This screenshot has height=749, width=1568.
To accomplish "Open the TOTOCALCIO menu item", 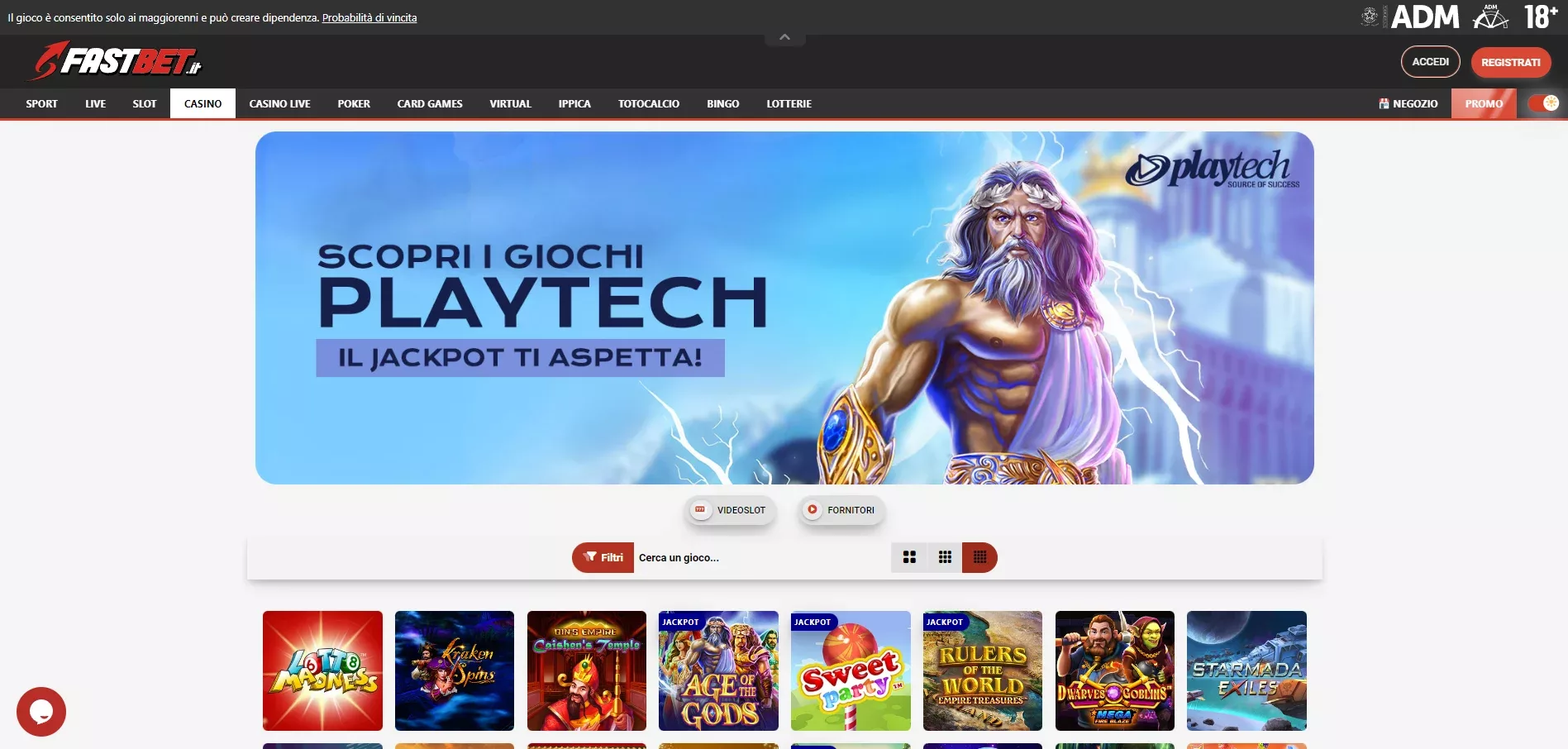I will click(648, 103).
